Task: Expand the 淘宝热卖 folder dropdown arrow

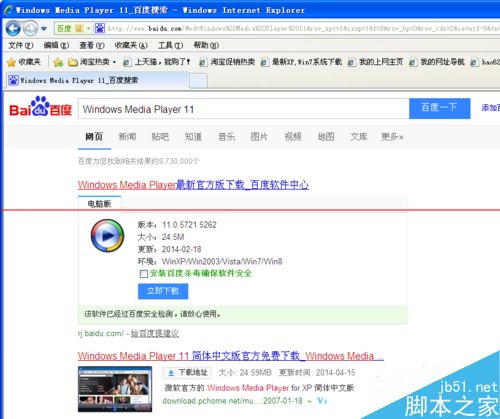Action: coord(114,62)
